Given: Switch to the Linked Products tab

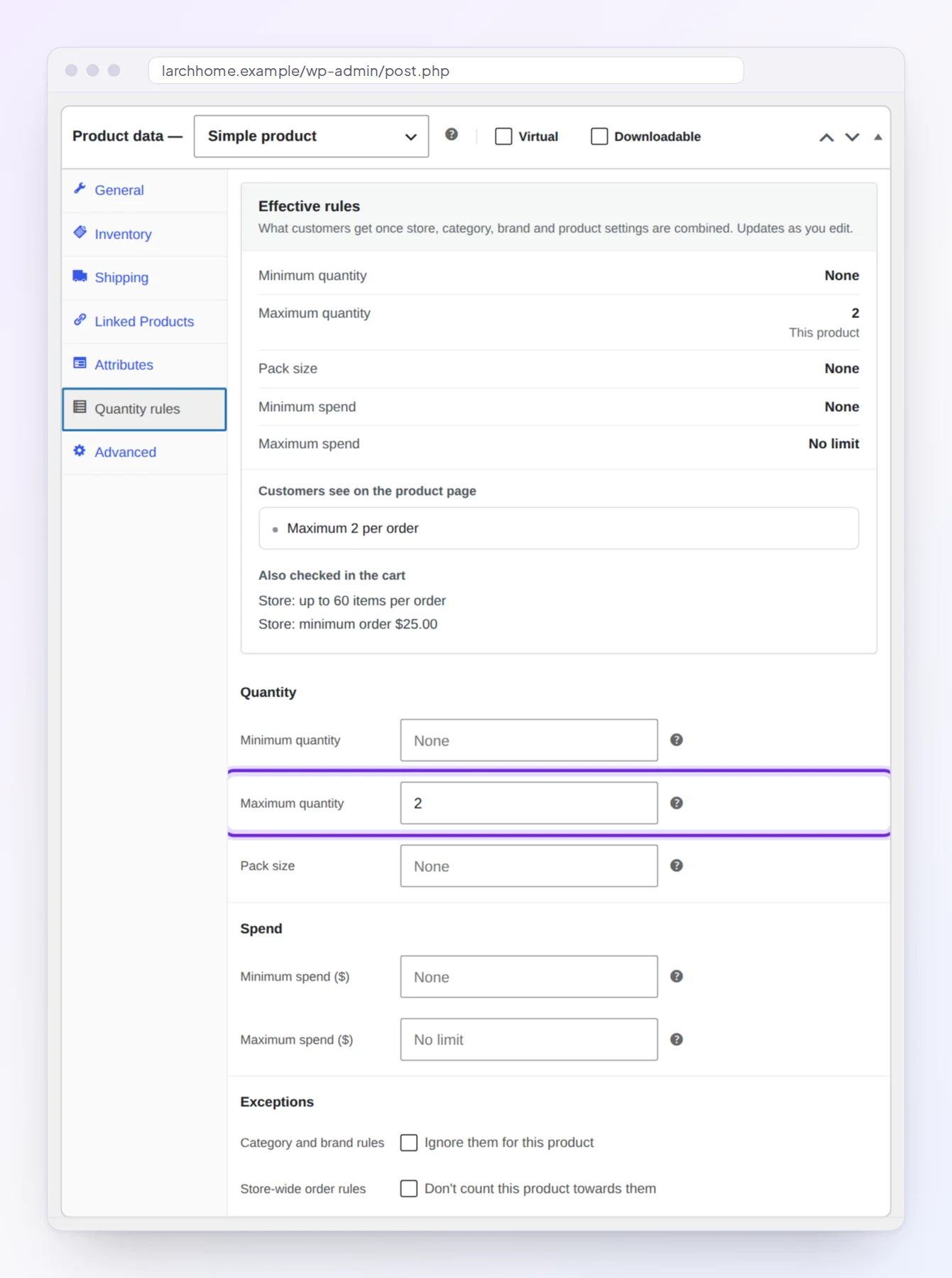Looking at the screenshot, I should pyautogui.click(x=145, y=322).
